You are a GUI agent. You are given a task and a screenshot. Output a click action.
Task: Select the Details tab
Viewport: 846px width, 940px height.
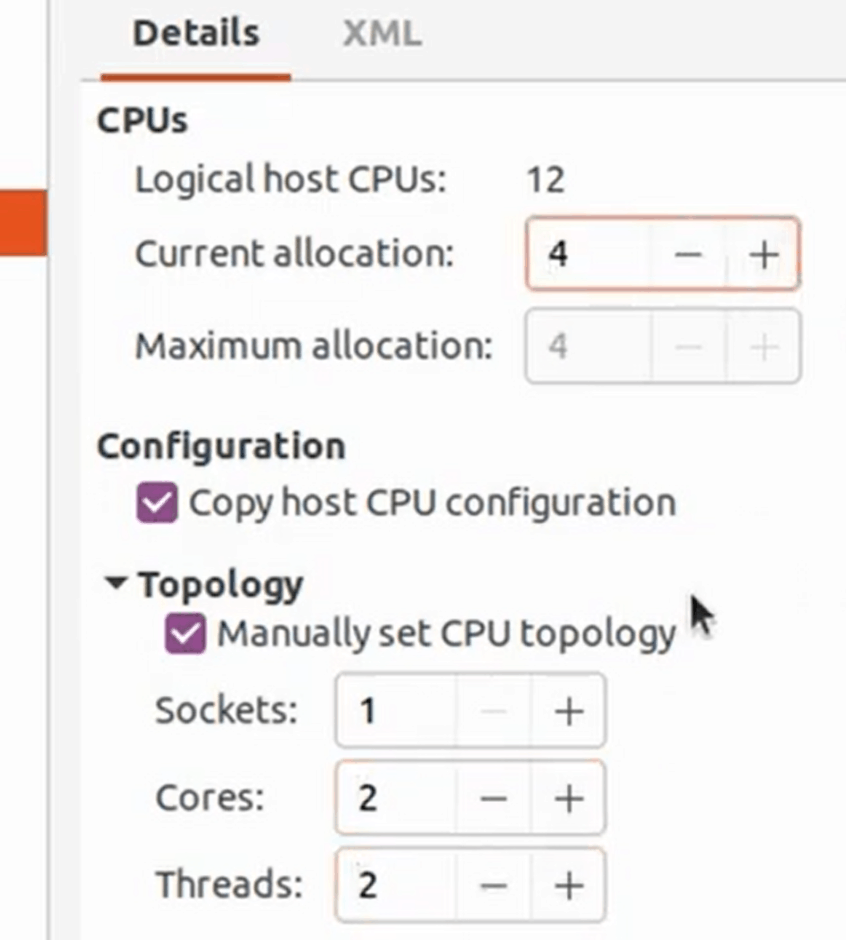click(x=196, y=33)
